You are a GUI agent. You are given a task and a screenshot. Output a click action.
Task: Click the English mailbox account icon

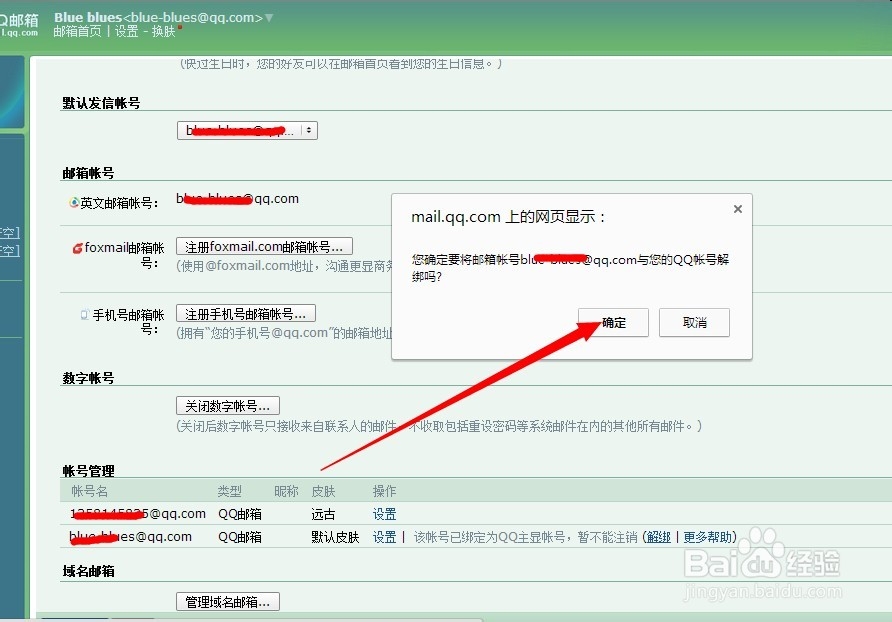74,203
